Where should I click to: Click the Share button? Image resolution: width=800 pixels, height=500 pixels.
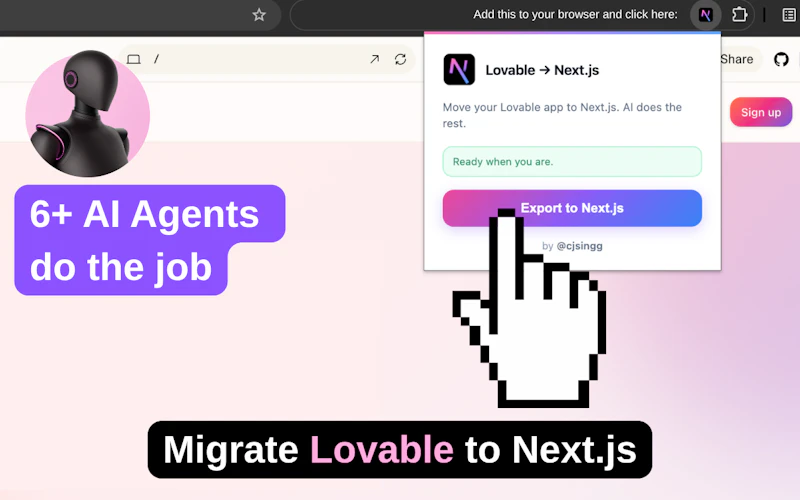(736, 59)
